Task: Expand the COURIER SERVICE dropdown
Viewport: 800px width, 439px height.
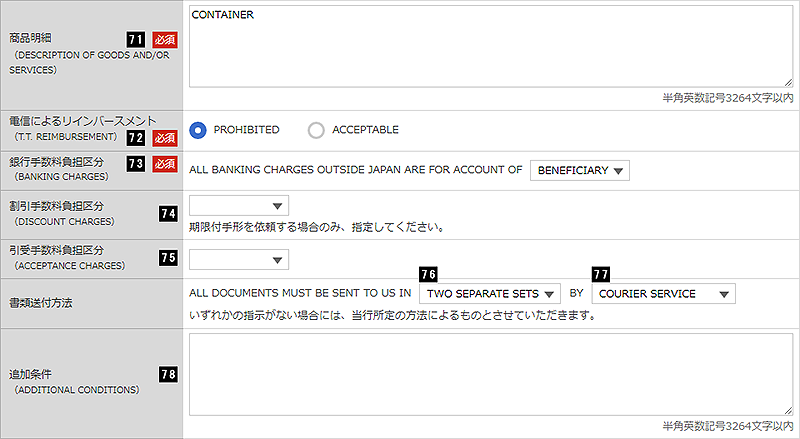Action: point(663,294)
